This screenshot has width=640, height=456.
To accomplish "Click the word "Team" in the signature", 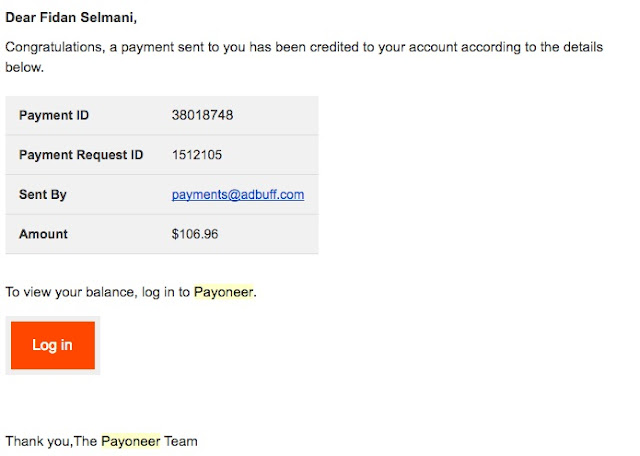I will (181, 441).
